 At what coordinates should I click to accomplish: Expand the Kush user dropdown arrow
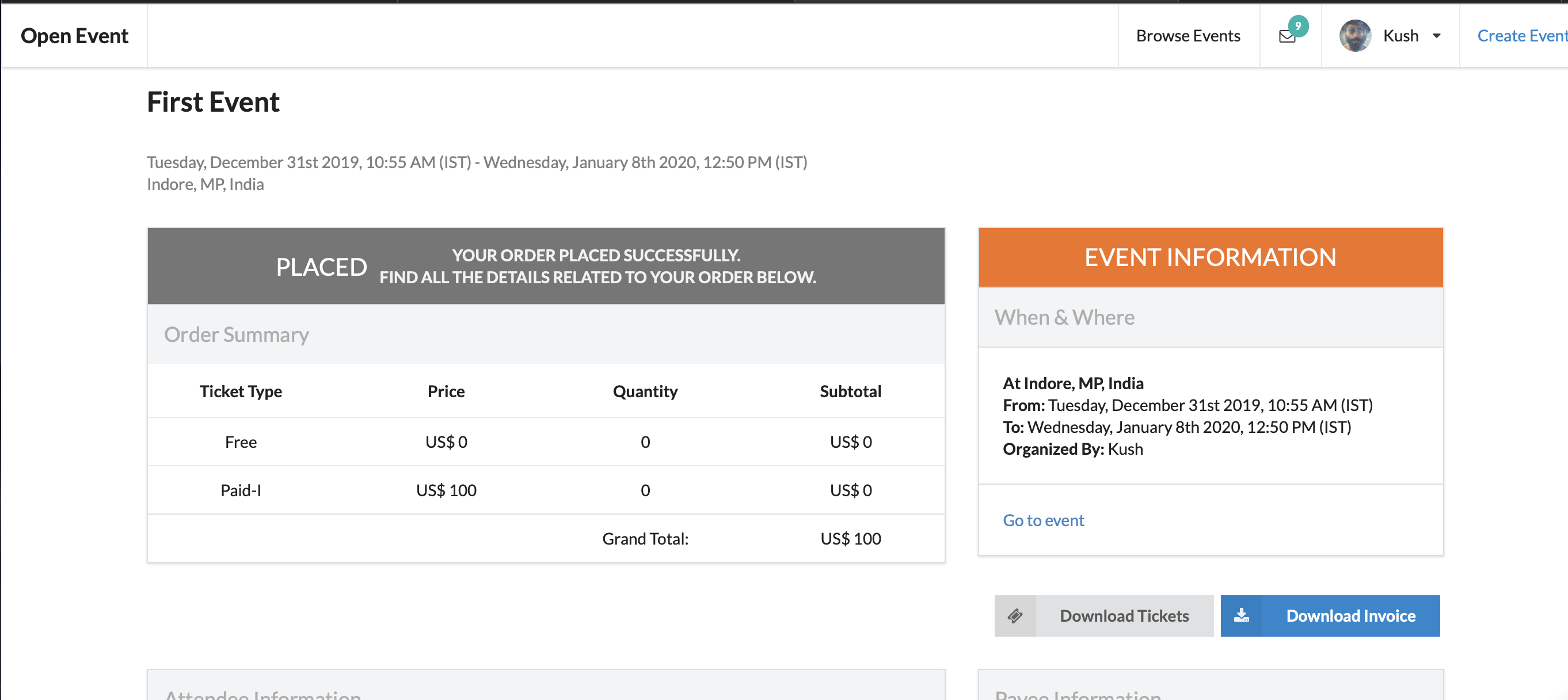coord(1437,36)
